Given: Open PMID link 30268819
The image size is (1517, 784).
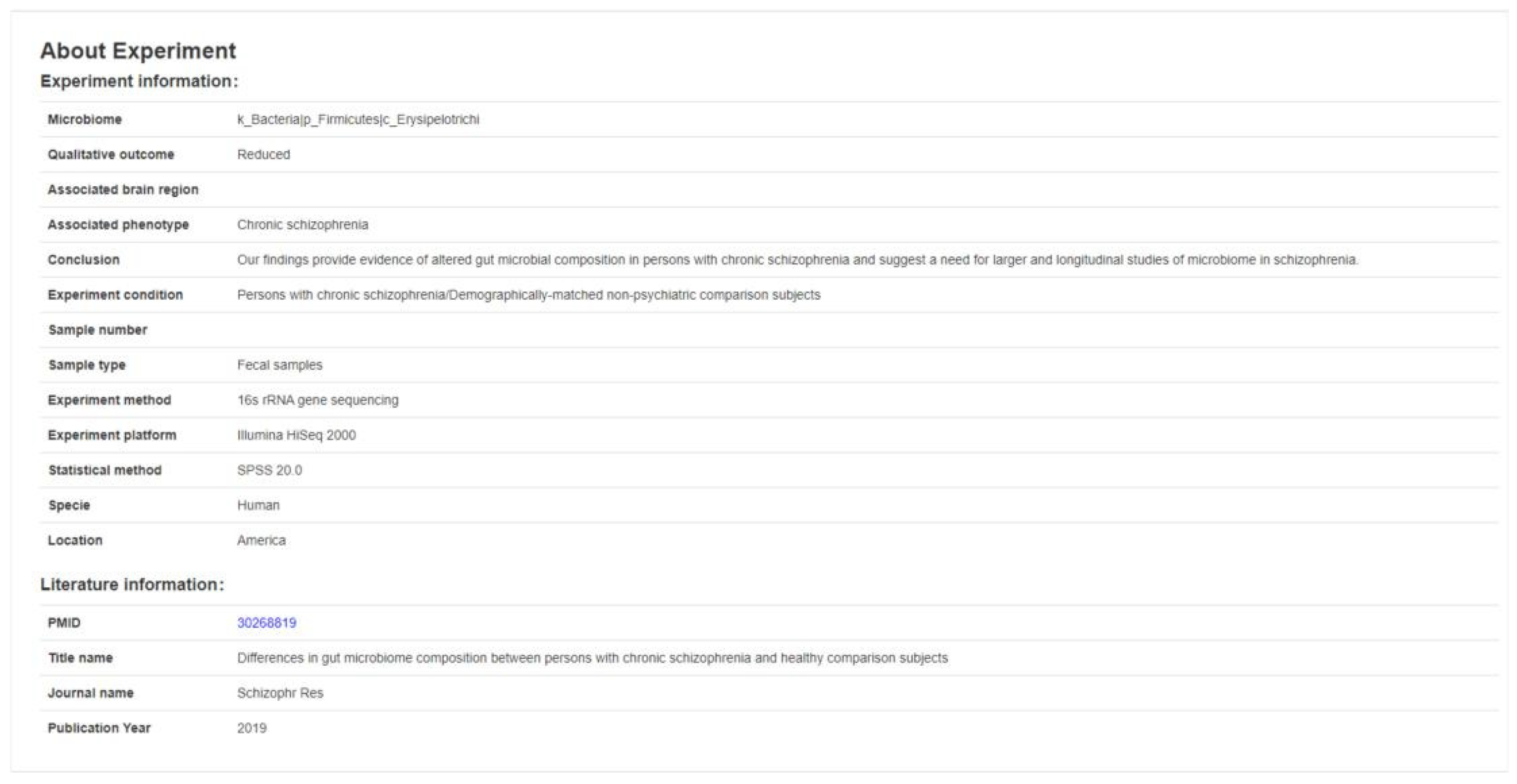Looking at the screenshot, I should pos(266,623).
